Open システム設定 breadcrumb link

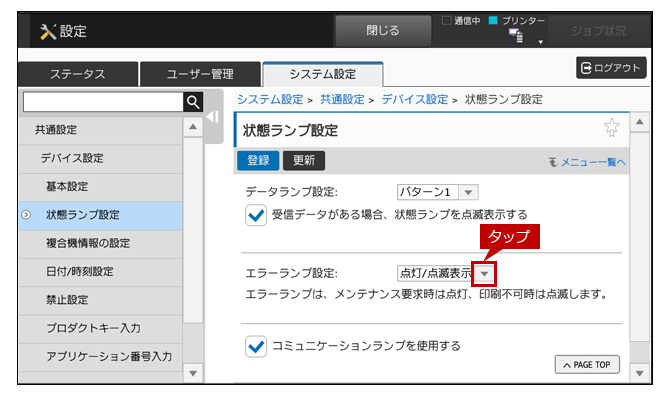270,100
